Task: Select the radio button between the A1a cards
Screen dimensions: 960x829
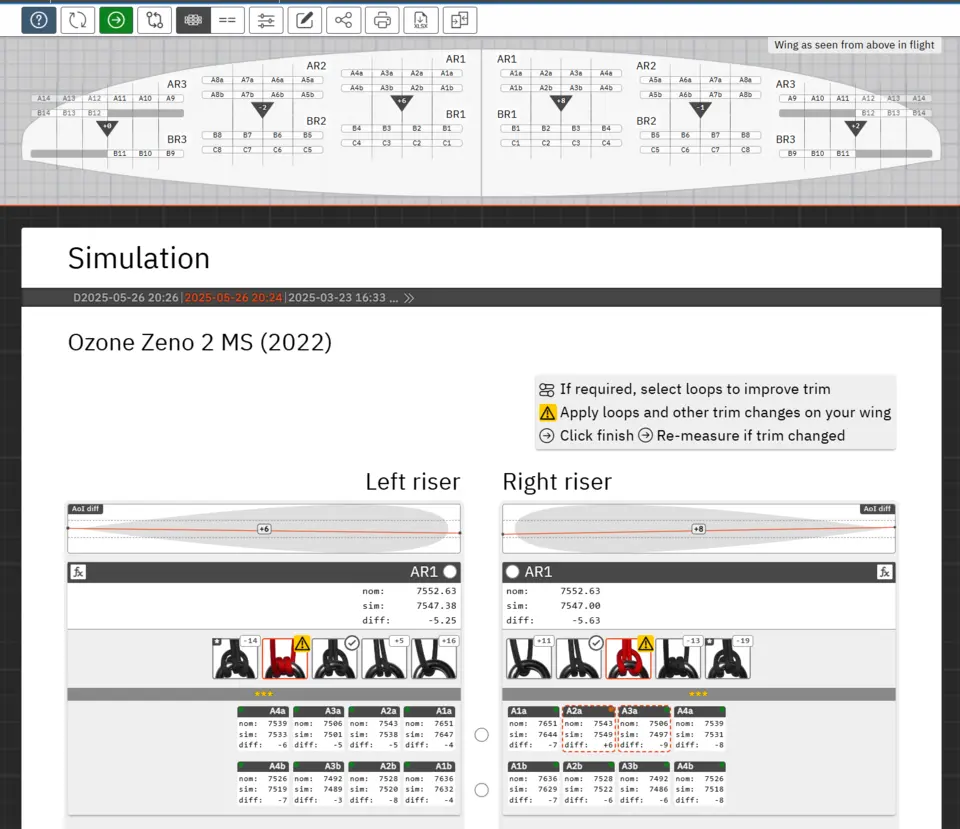Action: tap(482, 735)
